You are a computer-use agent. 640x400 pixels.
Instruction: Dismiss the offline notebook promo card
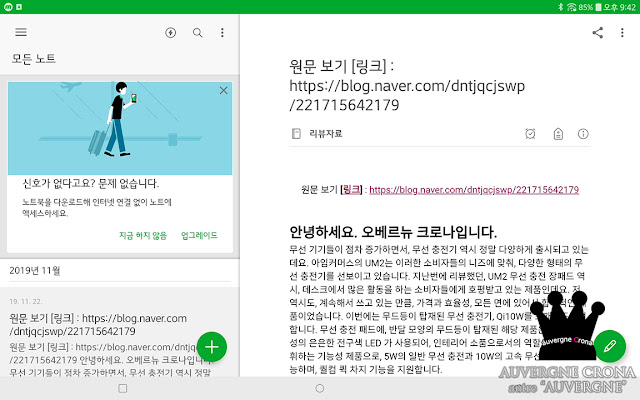pos(224,90)
